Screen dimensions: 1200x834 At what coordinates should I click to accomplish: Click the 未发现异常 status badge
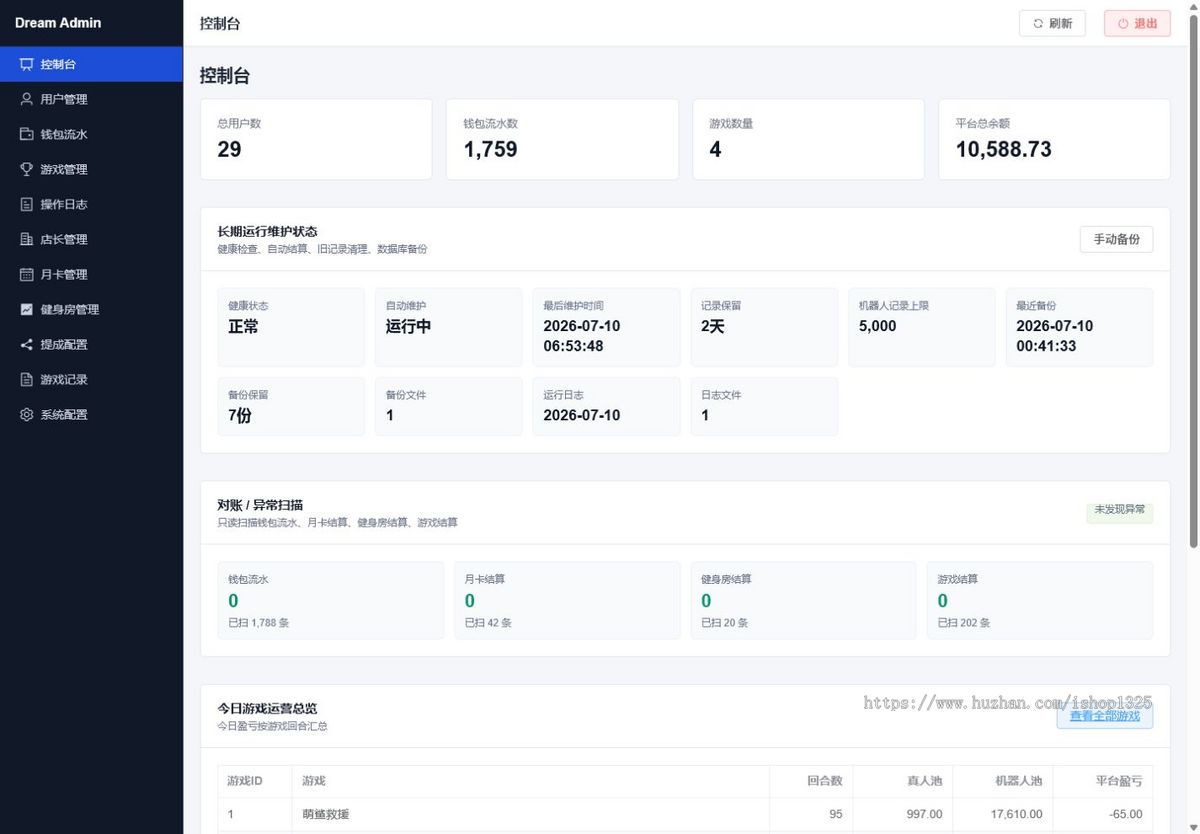[x=1120, y=510]
